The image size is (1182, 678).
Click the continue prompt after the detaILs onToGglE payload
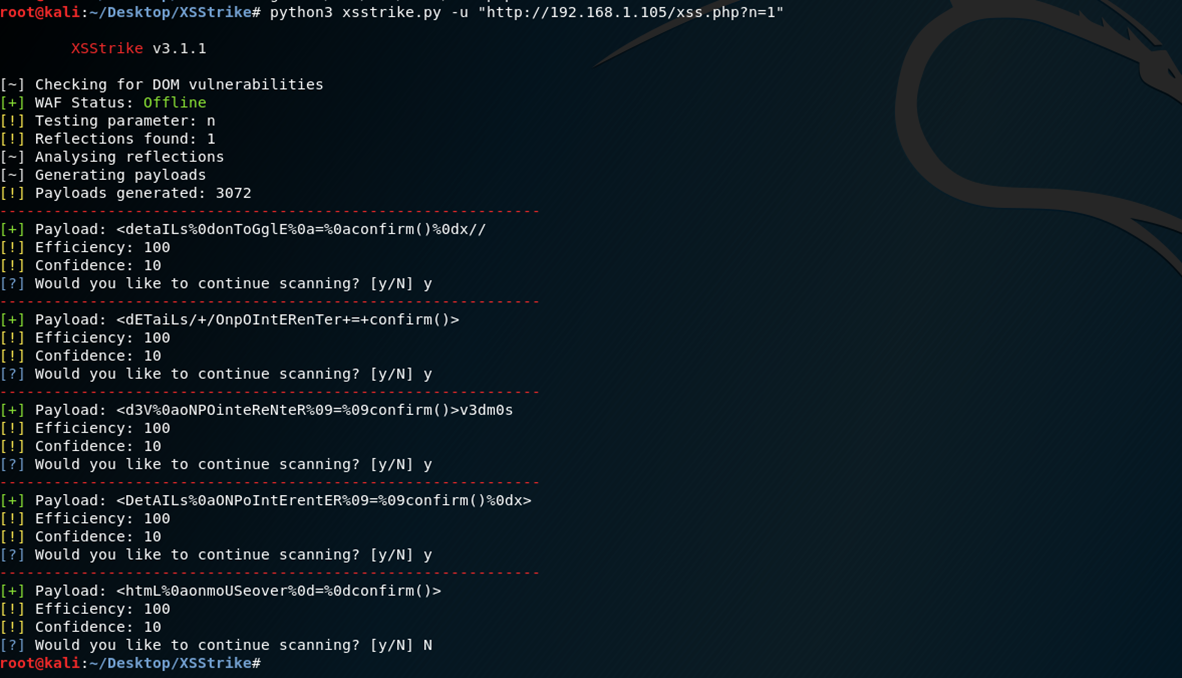coord(216,284)
